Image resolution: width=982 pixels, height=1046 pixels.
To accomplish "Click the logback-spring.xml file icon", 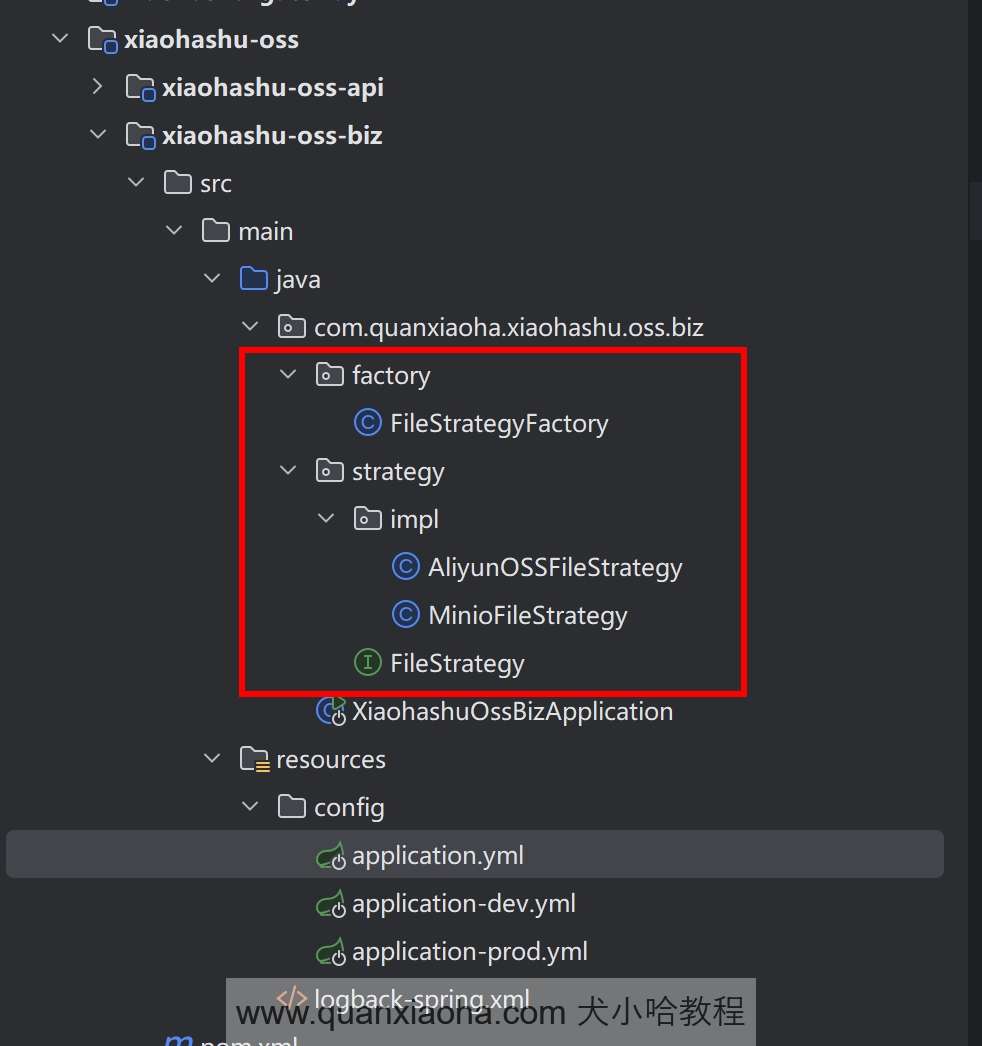I will click(x=291, y=998).
